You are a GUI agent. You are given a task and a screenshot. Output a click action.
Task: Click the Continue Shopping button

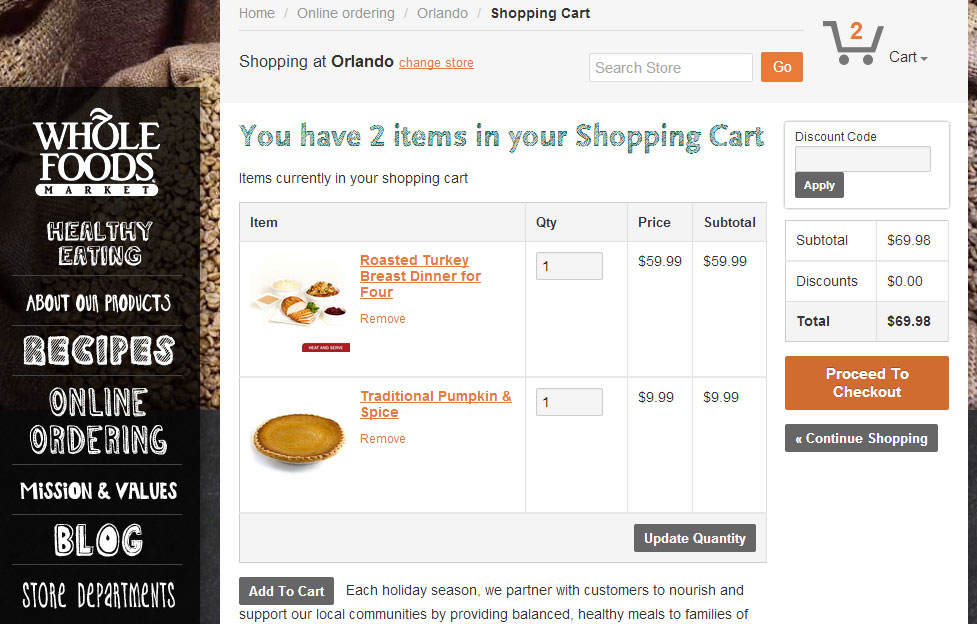coord(861,438)
